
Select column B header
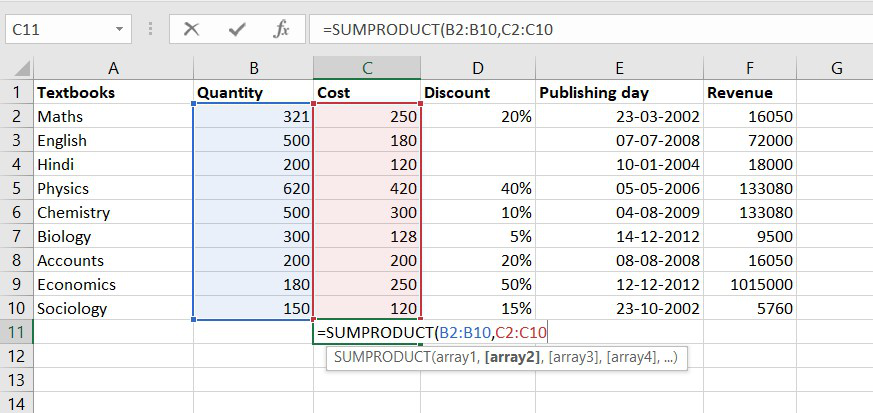253,68
